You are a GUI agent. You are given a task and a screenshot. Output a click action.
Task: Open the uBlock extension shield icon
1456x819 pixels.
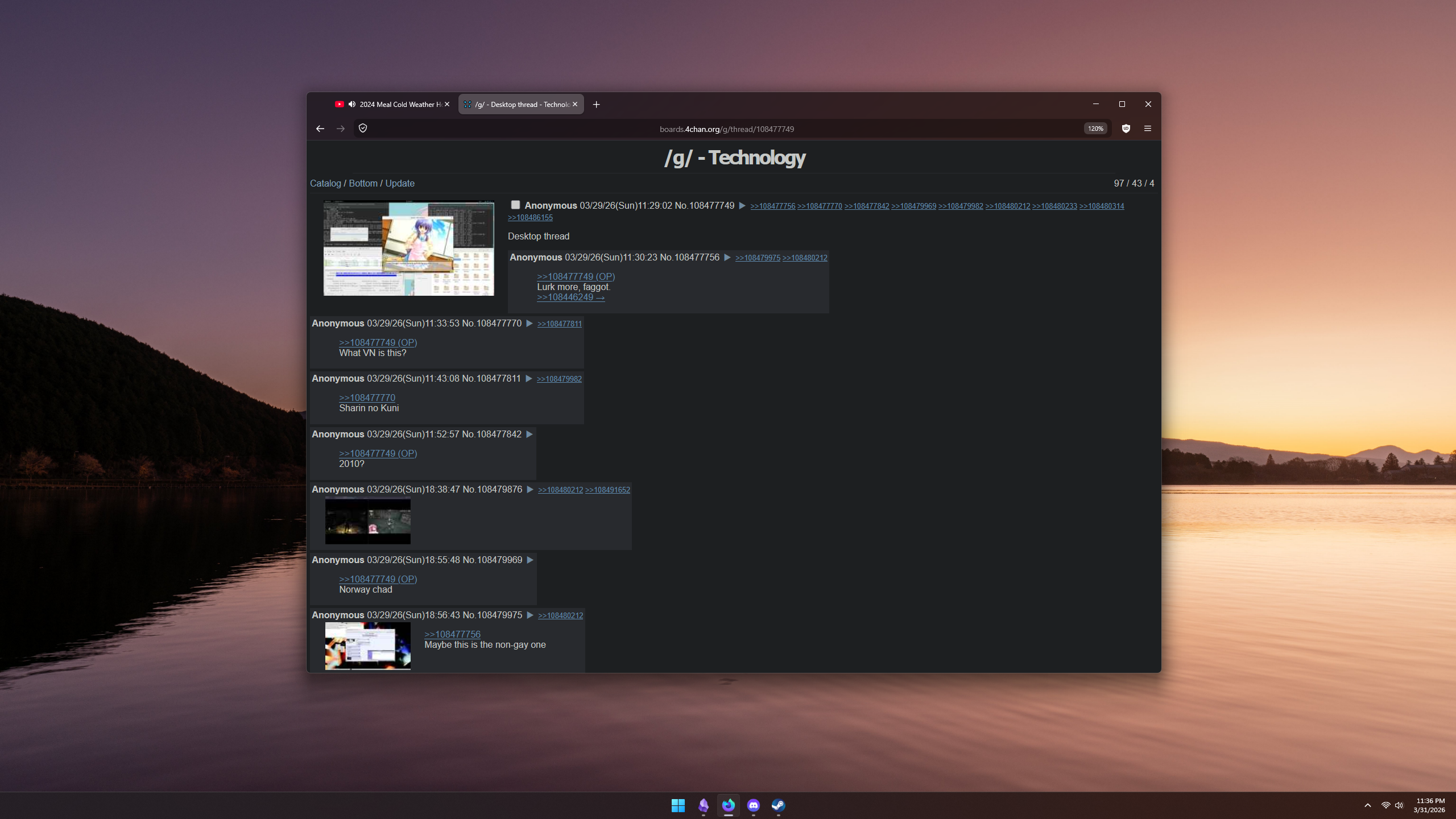pyautogui.click(x=1126, y=129)
